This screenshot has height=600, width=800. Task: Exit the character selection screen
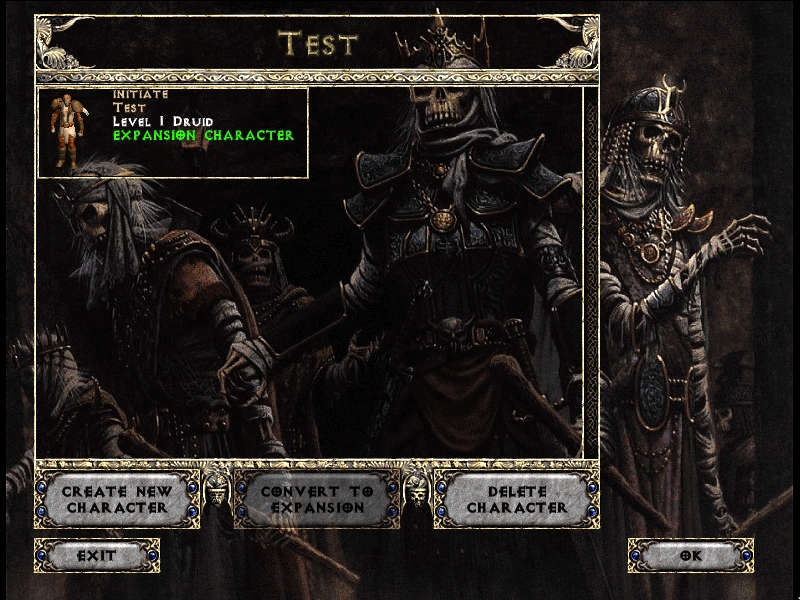97,555
